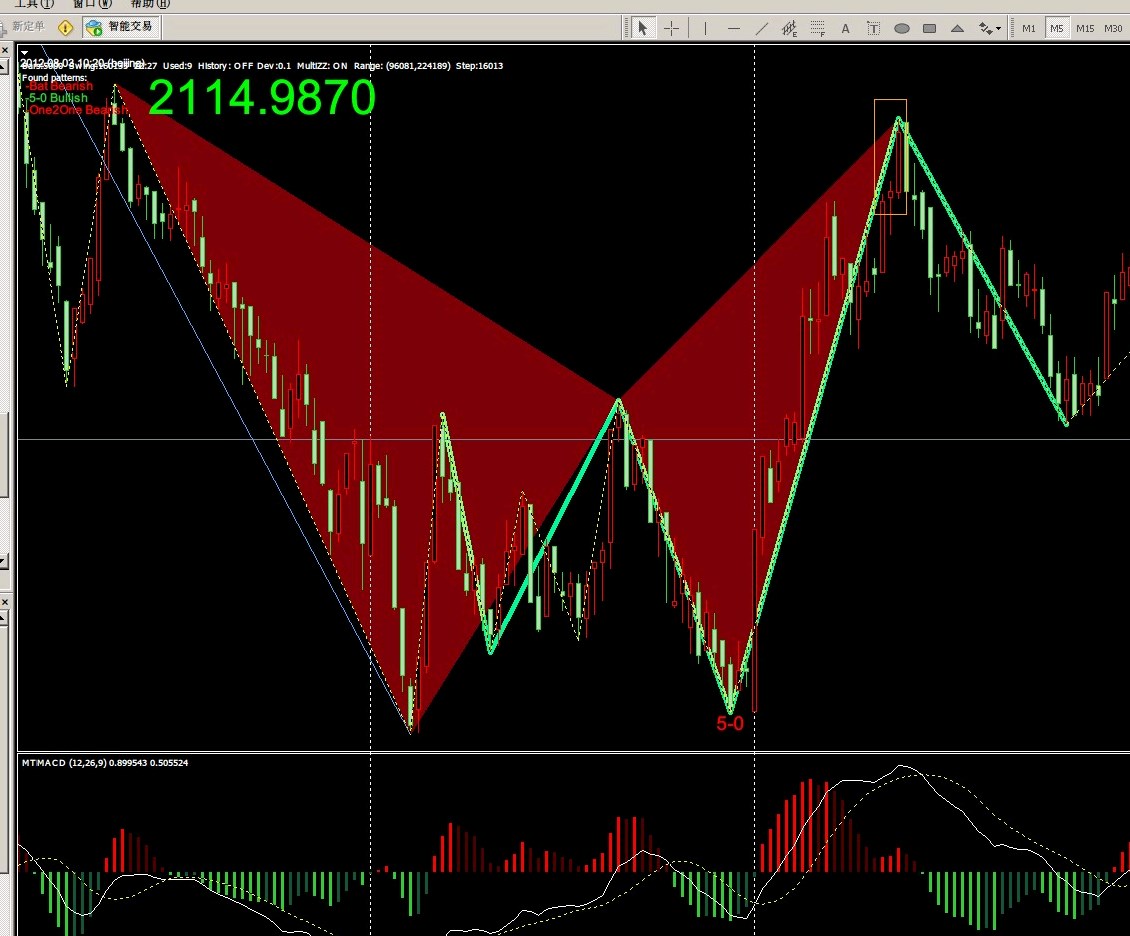The width and height of the screenshot is (1130, 936).
Task: Pick the ellipse shape tool
Action: [x=901, y=28]
